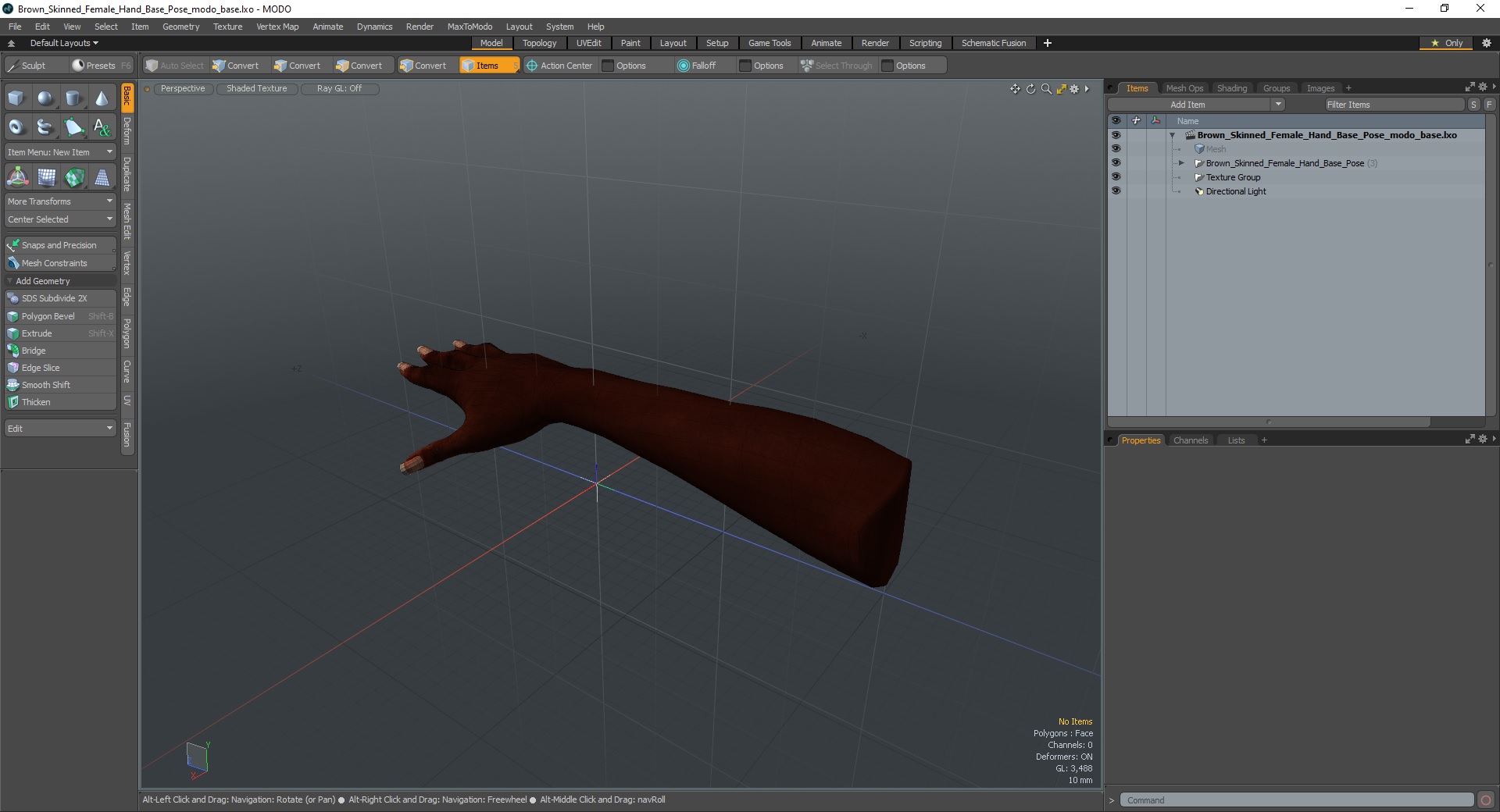Click Mesh Constraints button

(x=60, y=263)
